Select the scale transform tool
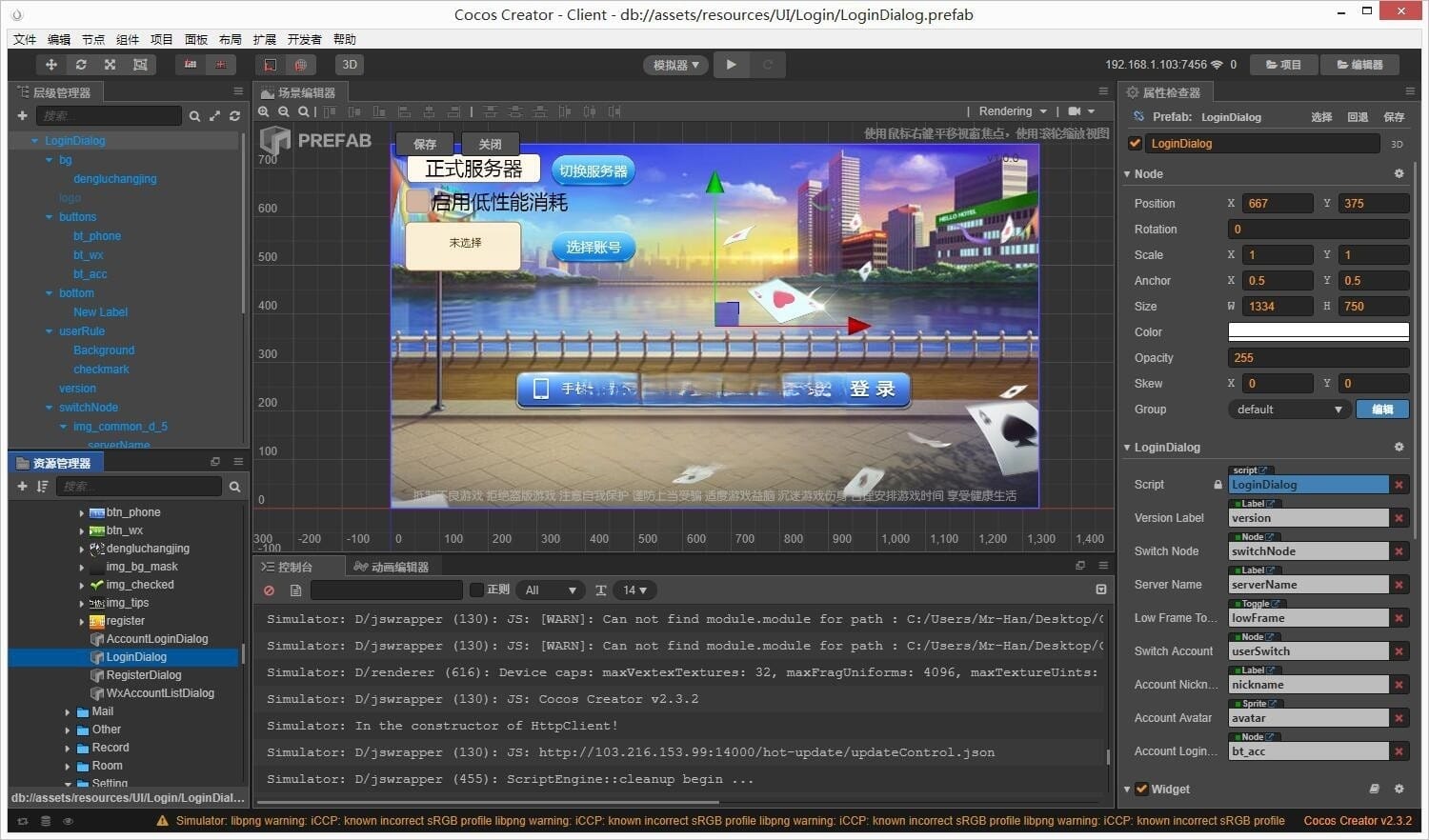The width and height of the screenshot is (1429, 840). pyautogui.click(x=111, y=65)
